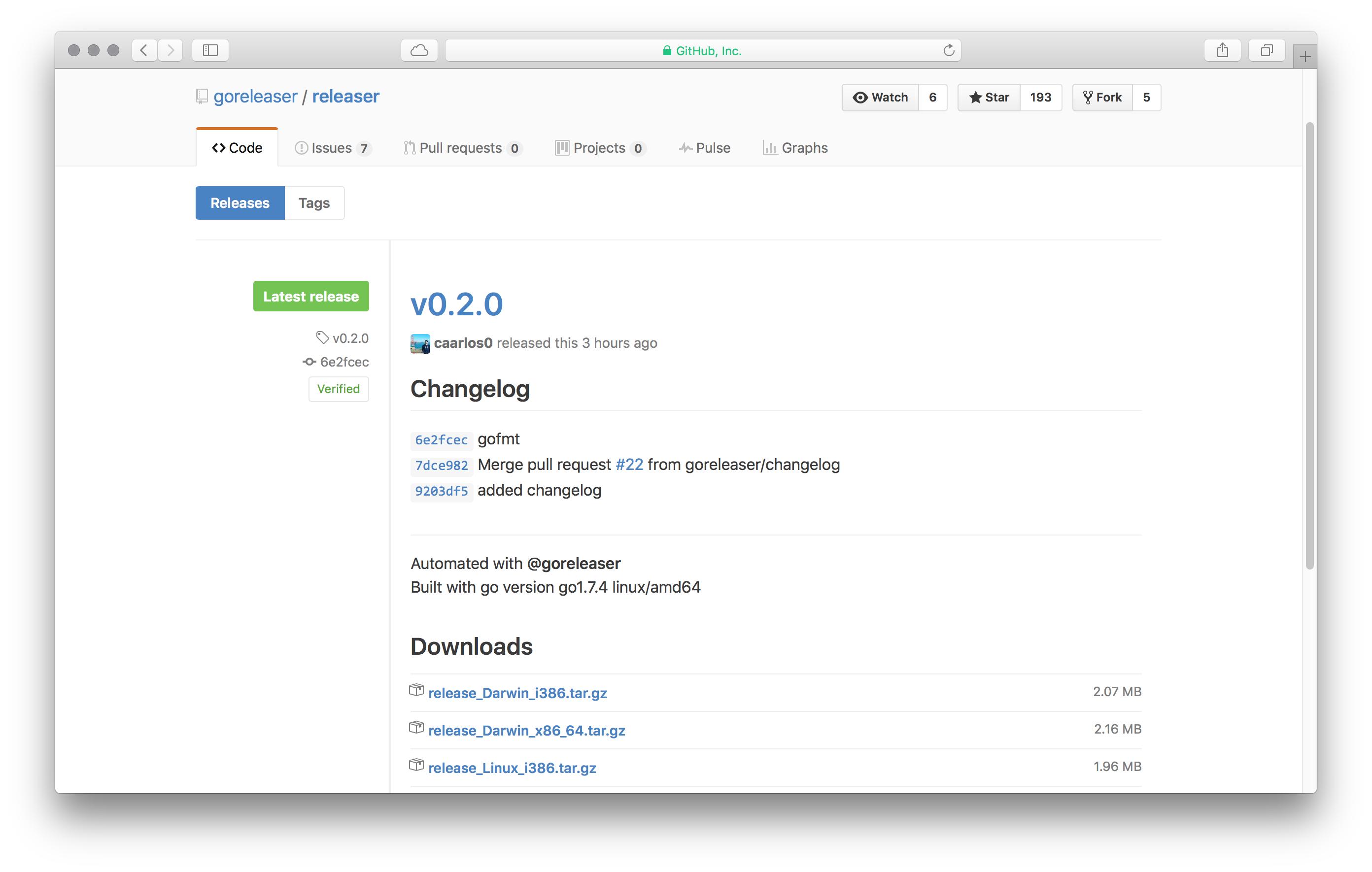
Task: Fork the releaser repository
Action: click(1102, 98)
